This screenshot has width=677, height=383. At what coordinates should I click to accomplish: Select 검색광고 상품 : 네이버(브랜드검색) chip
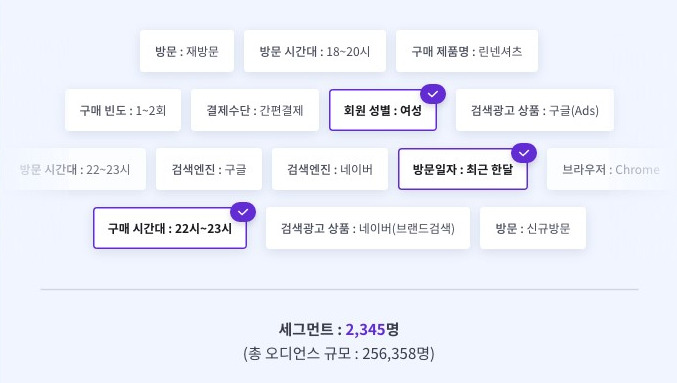368,228
